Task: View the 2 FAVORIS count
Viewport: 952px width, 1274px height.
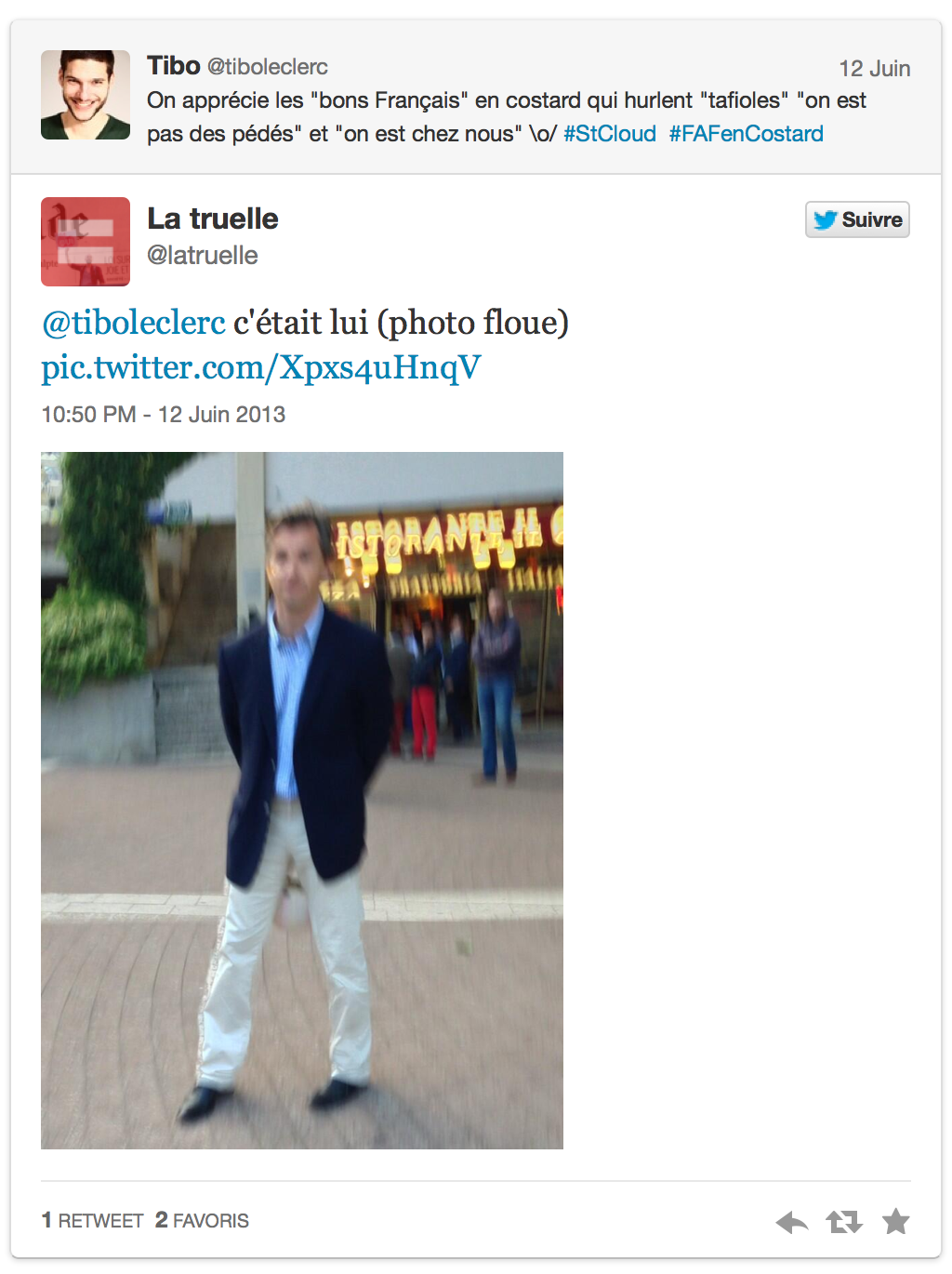Action: 202,1220
